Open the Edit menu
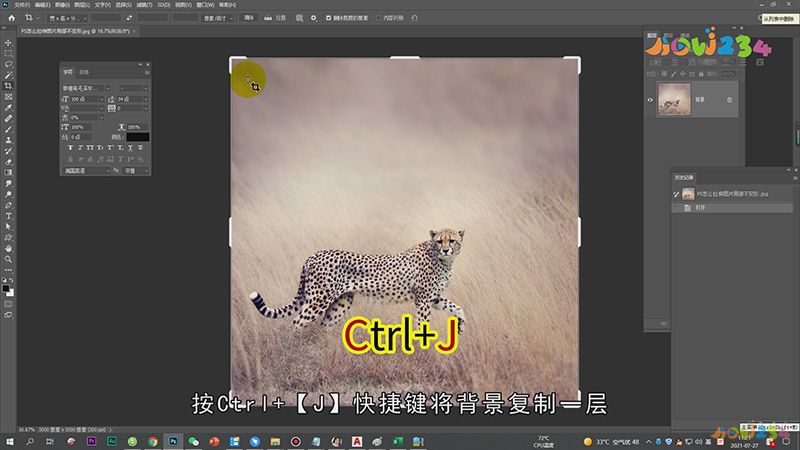The height and width of the screenshot is (450, 800). [x=42, y=5]
